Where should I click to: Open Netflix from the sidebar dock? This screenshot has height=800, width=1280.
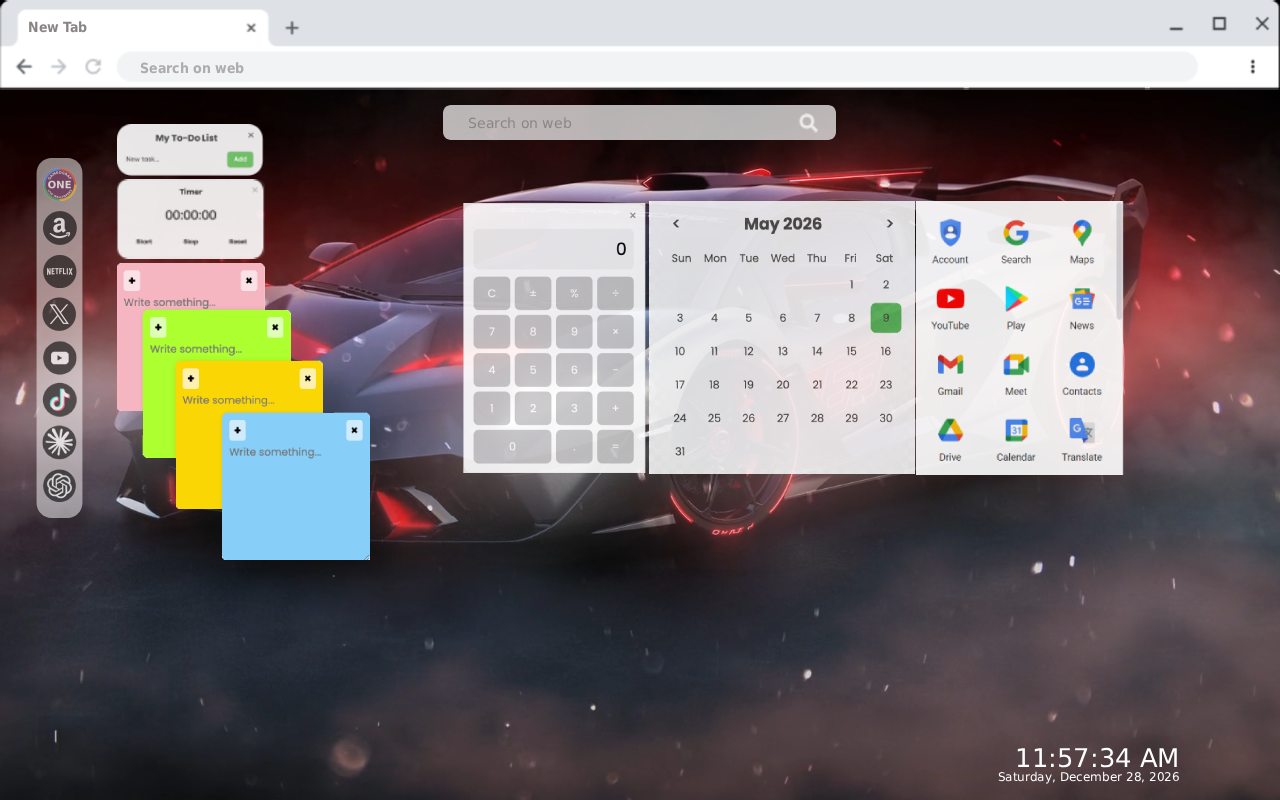click(x=59, y=271)
